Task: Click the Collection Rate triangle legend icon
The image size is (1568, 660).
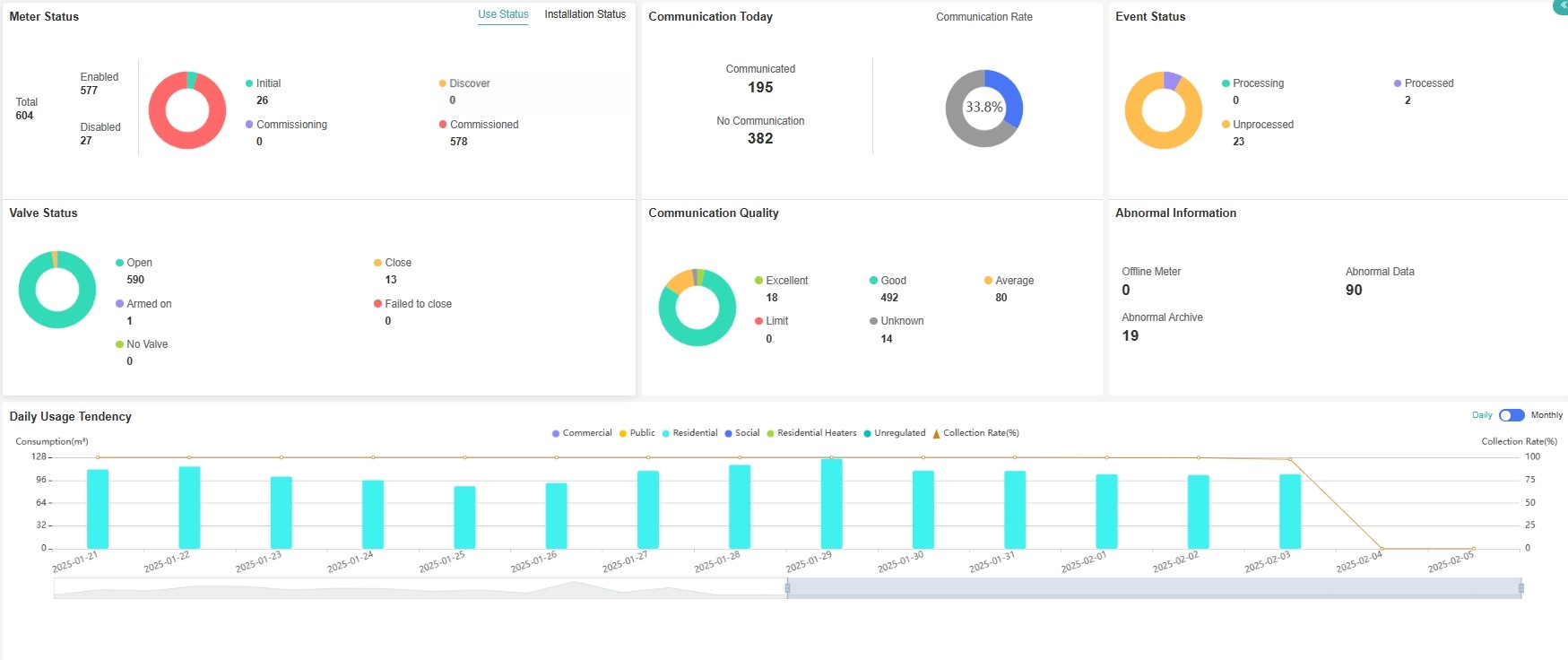Action: [x=936, y=433]
